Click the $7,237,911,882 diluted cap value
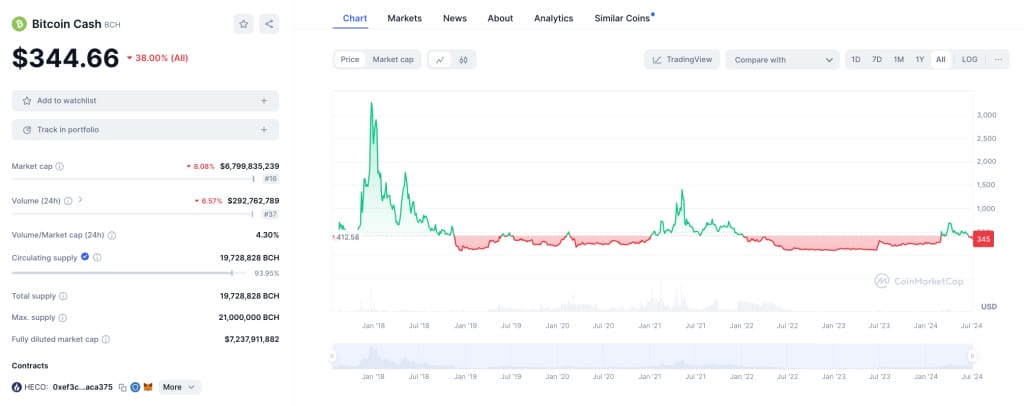This screenshot has height=406, width=1024. (251, 339)
